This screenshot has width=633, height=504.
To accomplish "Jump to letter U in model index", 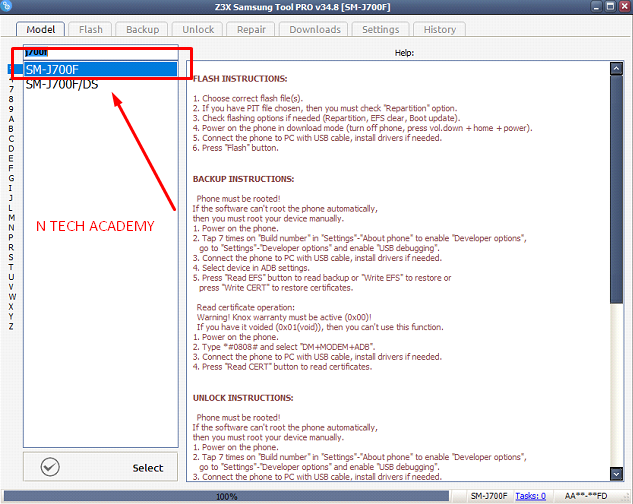I will tap(11, 277).
